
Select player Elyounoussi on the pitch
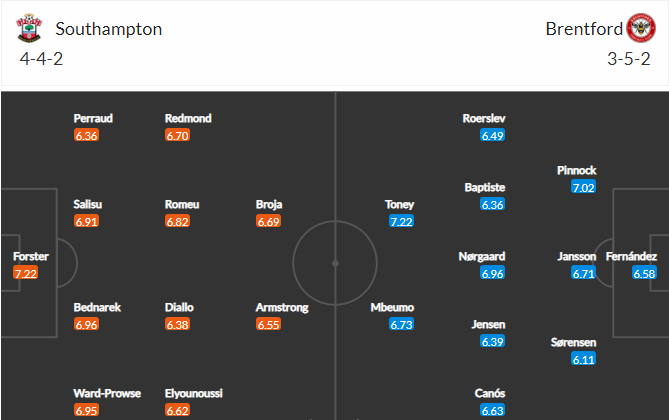tap(194, 393)
